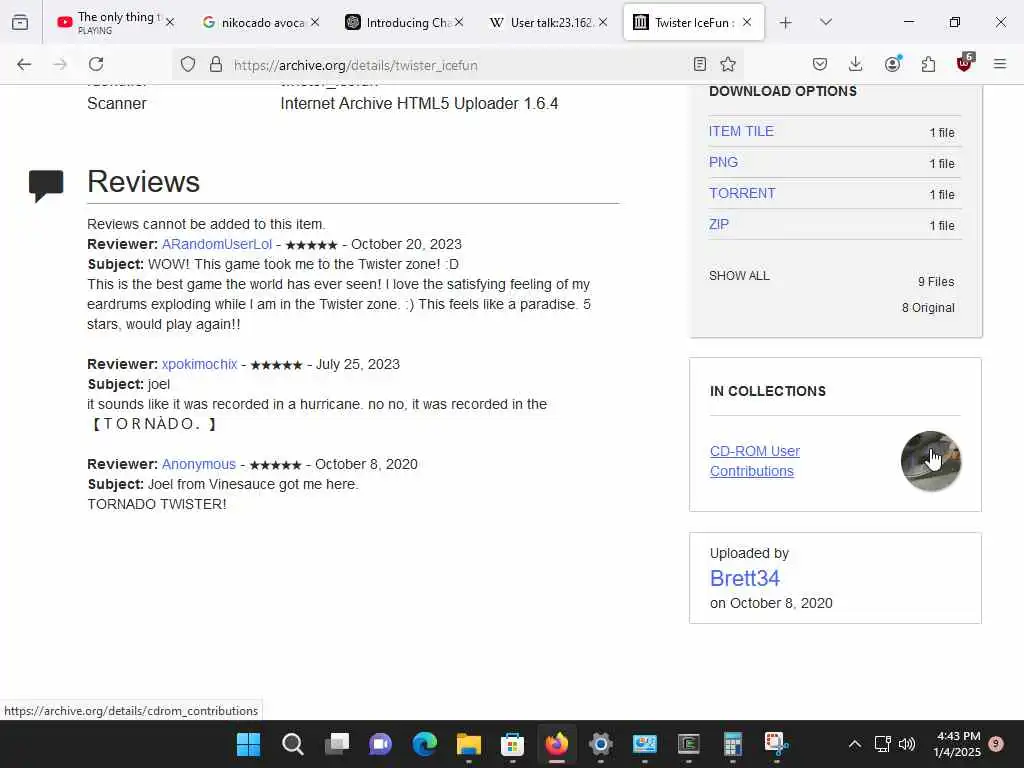Viewport: 1024px width, 768px height.
Task: Open Task View on taskbar
Action: tap(336, 744)
